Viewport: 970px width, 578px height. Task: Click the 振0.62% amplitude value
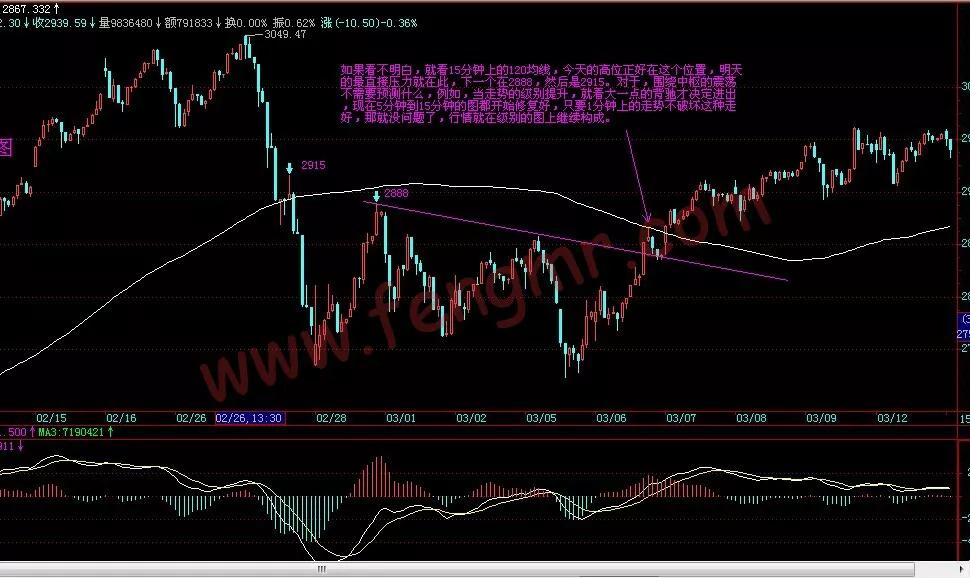294,23
